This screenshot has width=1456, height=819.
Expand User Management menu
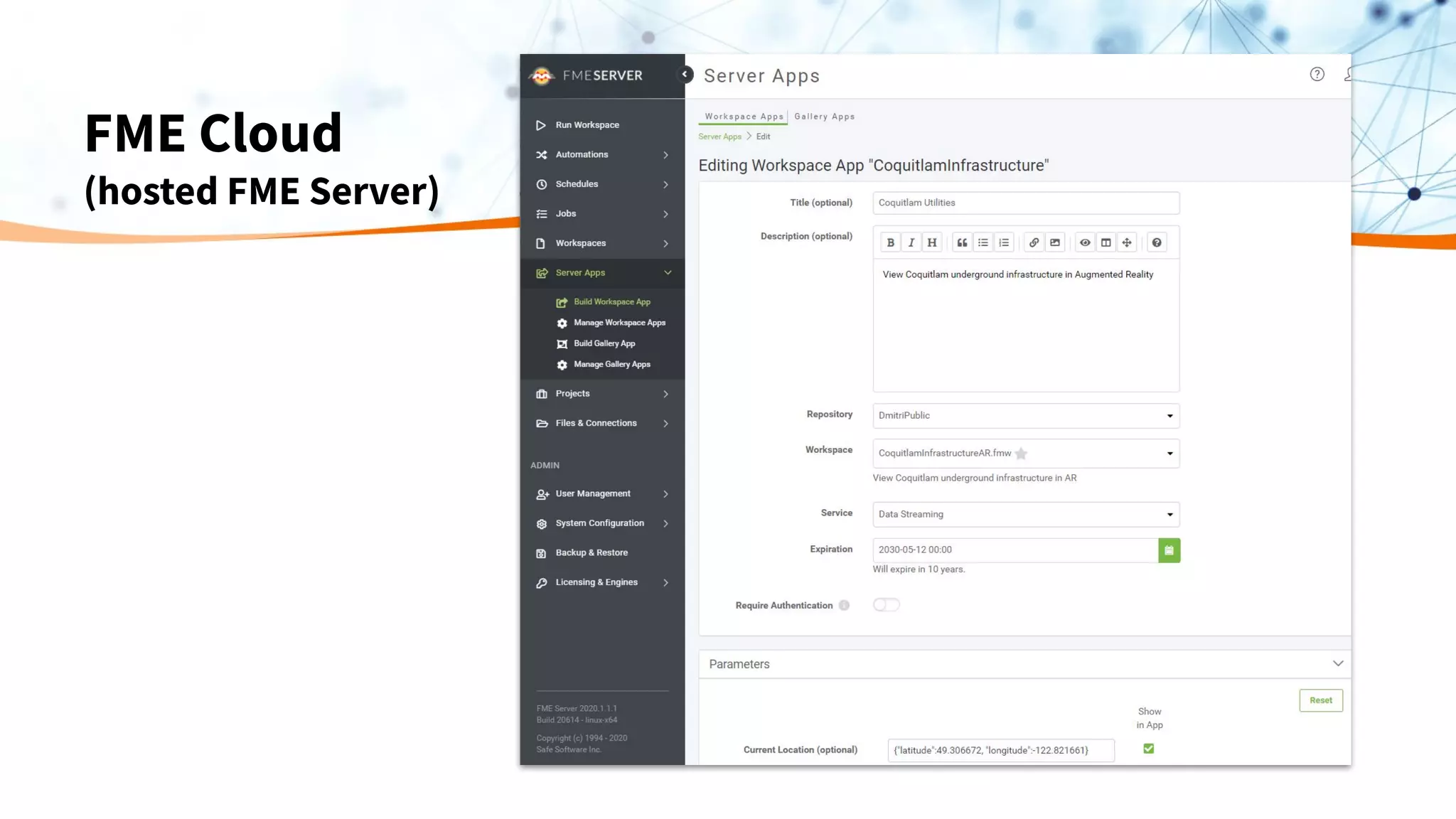(x=602, y=494)
